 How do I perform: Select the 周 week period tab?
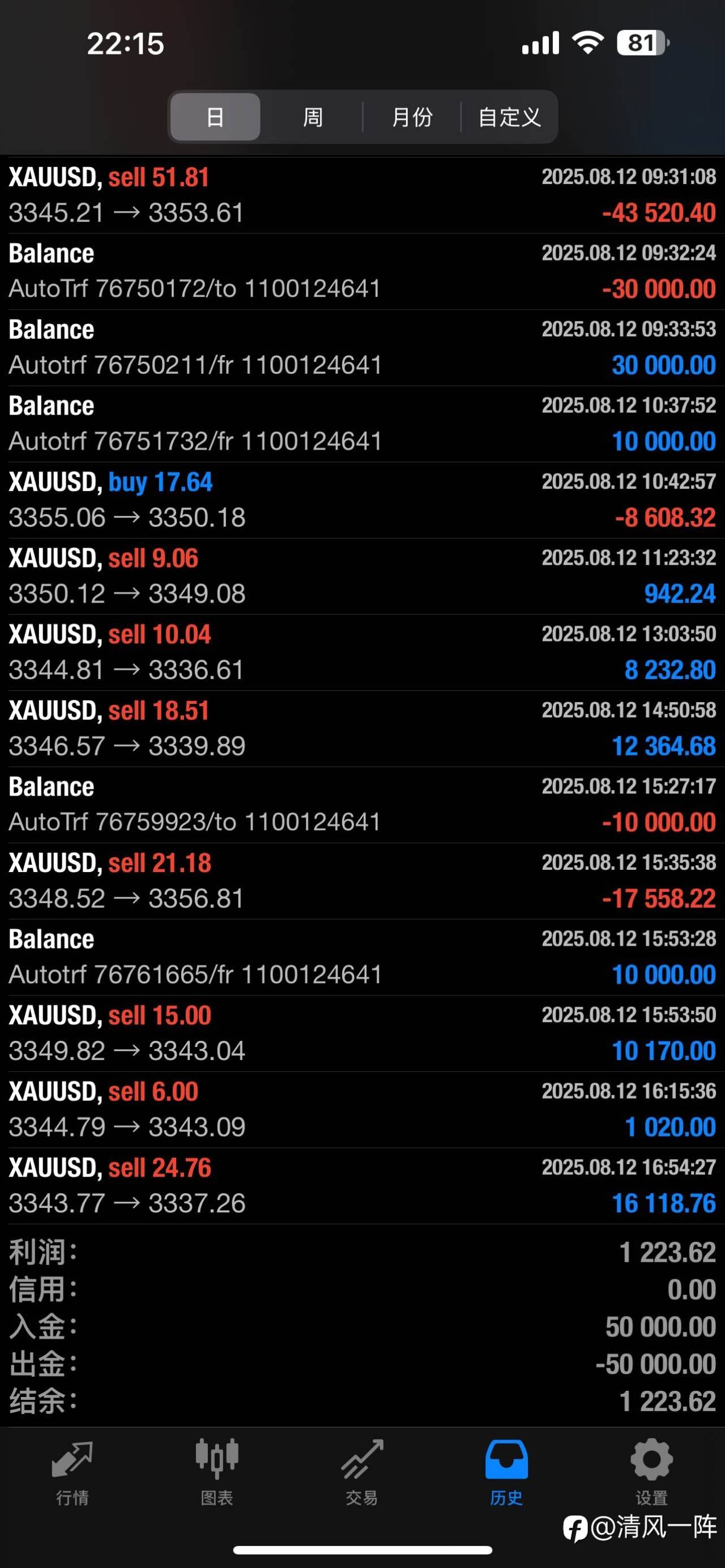tap(313, 117)
